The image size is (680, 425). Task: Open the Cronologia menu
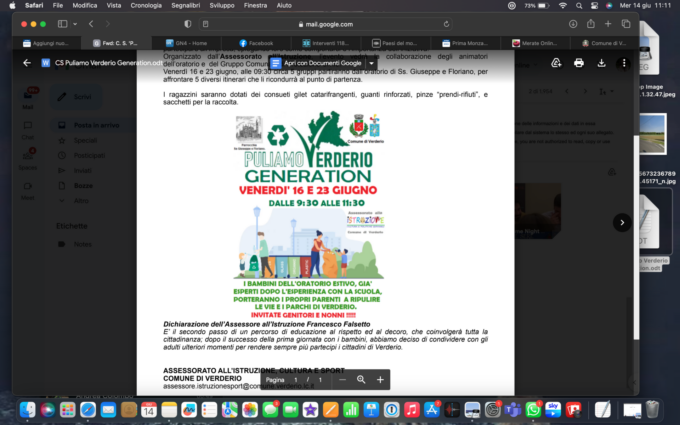[146, 5]
